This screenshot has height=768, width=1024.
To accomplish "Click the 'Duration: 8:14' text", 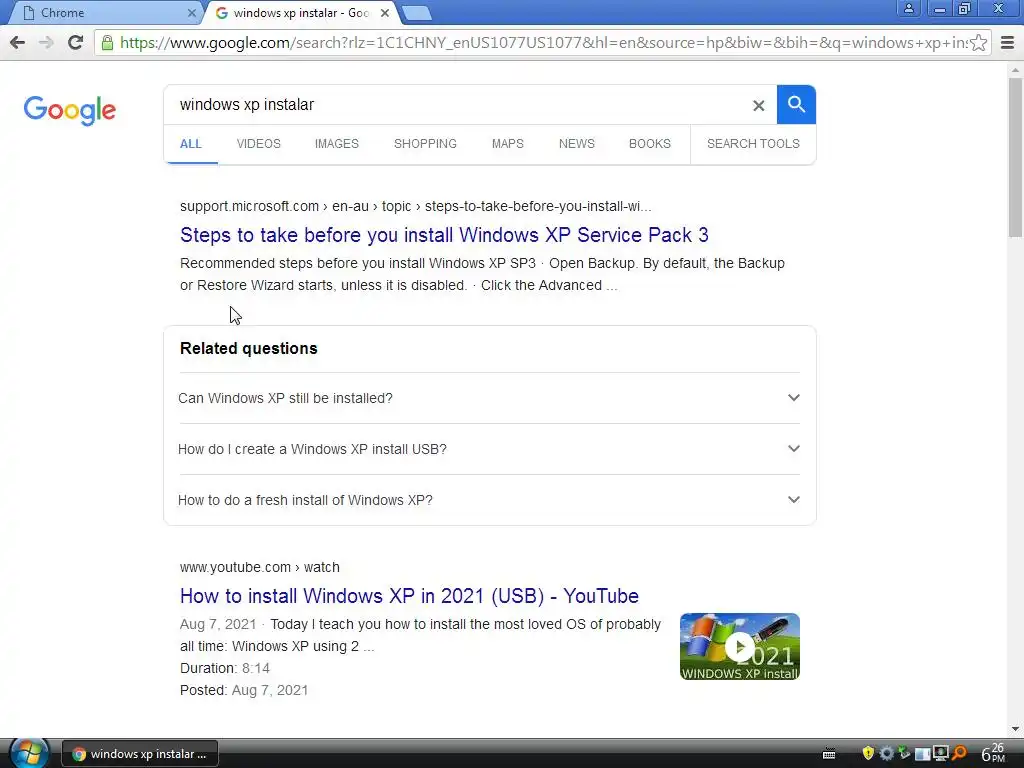I will point(225,668).
